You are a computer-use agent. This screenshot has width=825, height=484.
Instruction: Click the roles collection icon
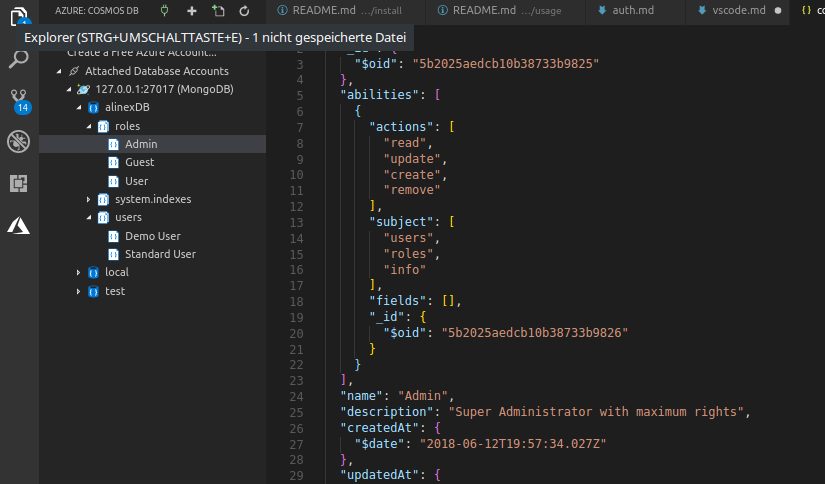tap(103, 126)
